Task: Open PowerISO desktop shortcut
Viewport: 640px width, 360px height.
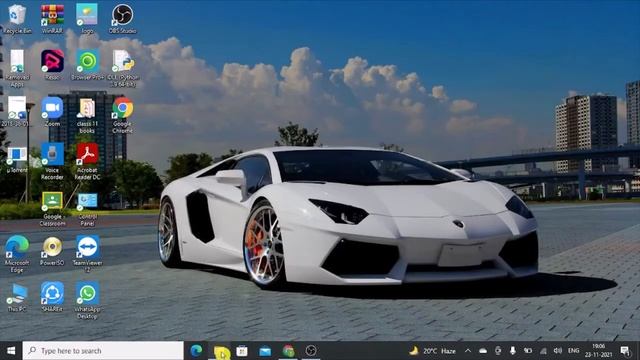Action: 52,251
